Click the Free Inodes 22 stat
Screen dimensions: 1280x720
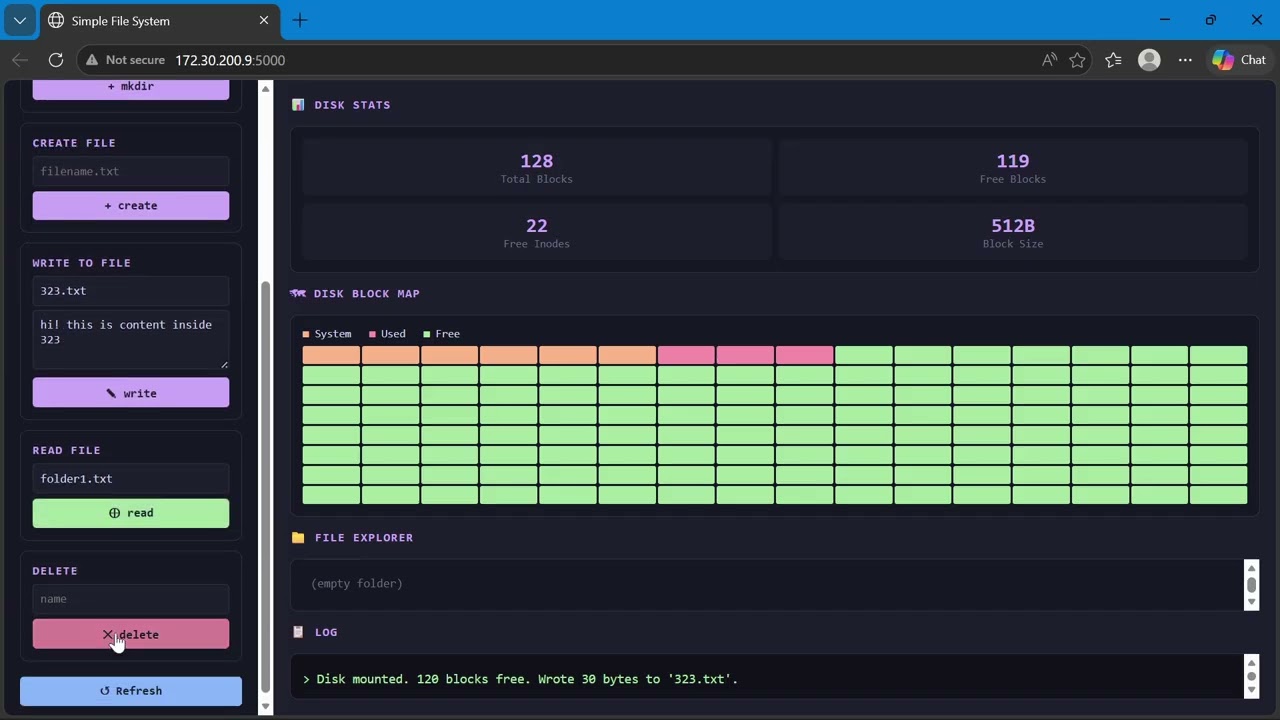[x=537, y=232]
